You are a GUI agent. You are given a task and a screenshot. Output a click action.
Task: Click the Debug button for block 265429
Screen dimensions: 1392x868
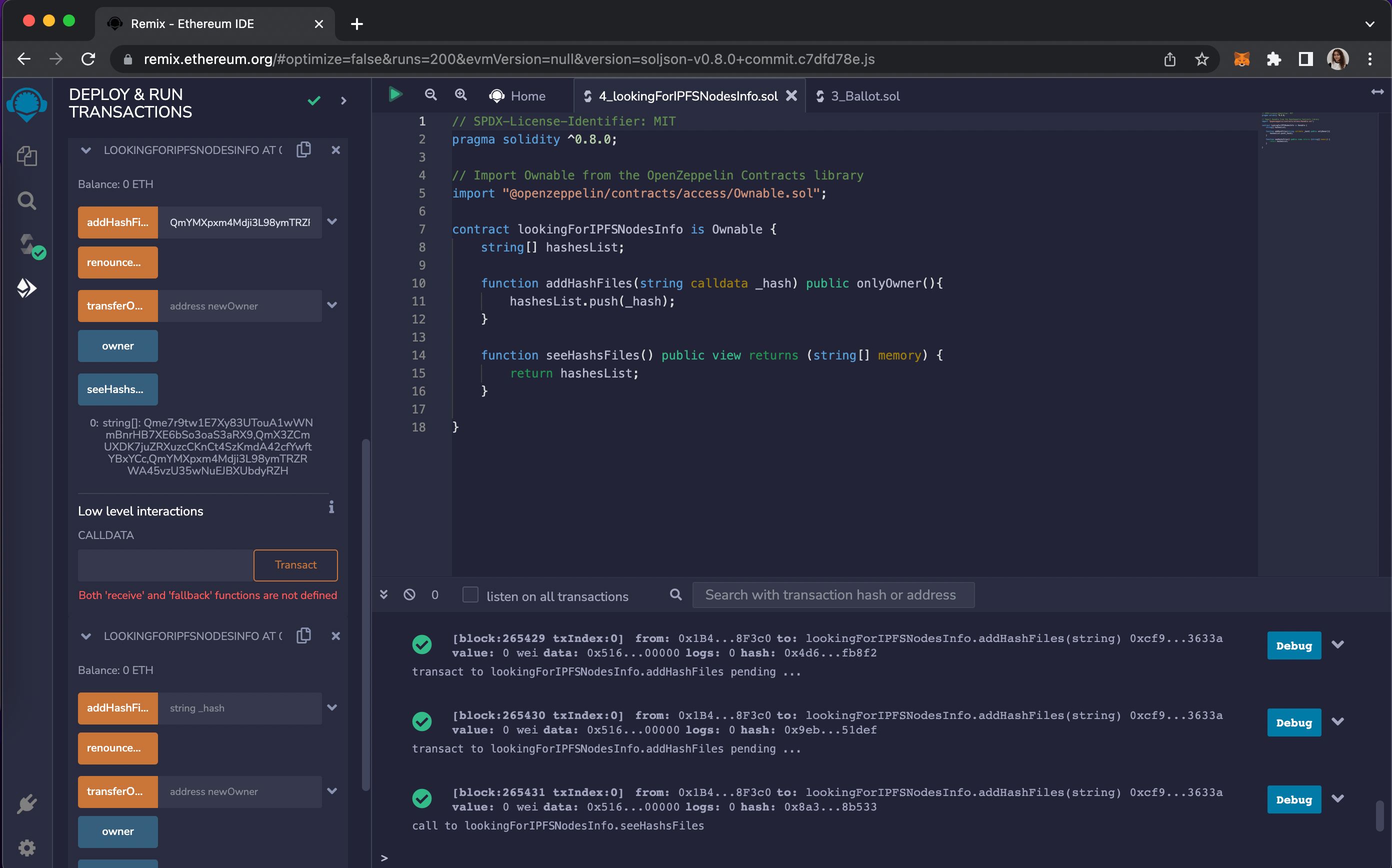tap(1294, 645)
